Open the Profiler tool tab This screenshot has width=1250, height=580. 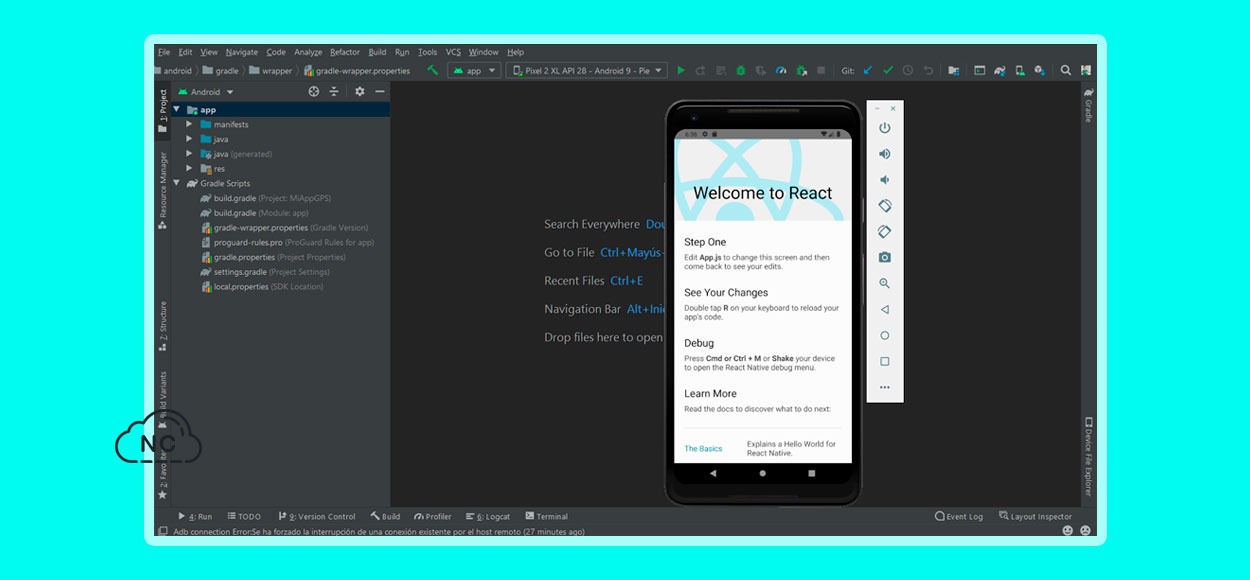click(x=433, y=517)
